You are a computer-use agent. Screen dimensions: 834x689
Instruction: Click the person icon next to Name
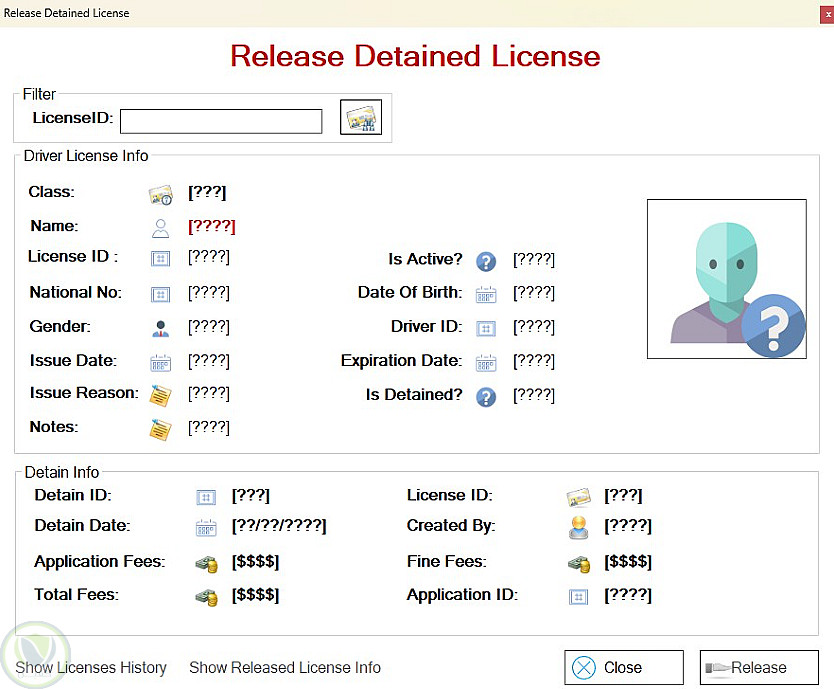pyautogui.click(x=160, y=227)
